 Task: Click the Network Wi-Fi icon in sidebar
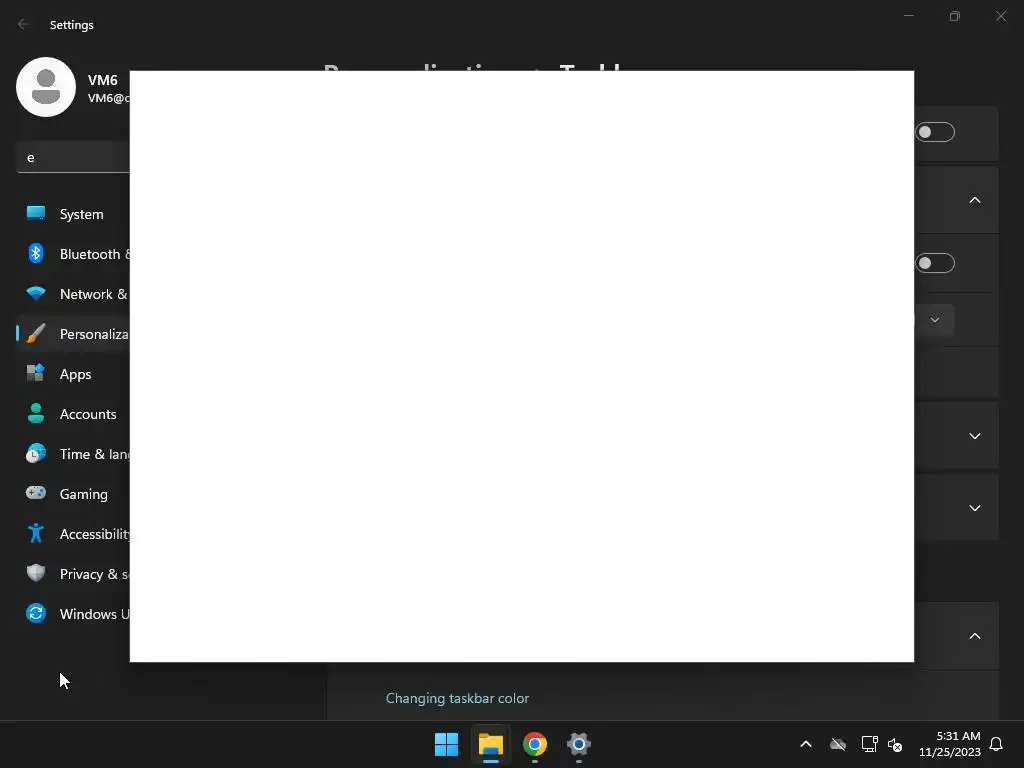click(36, 293)
